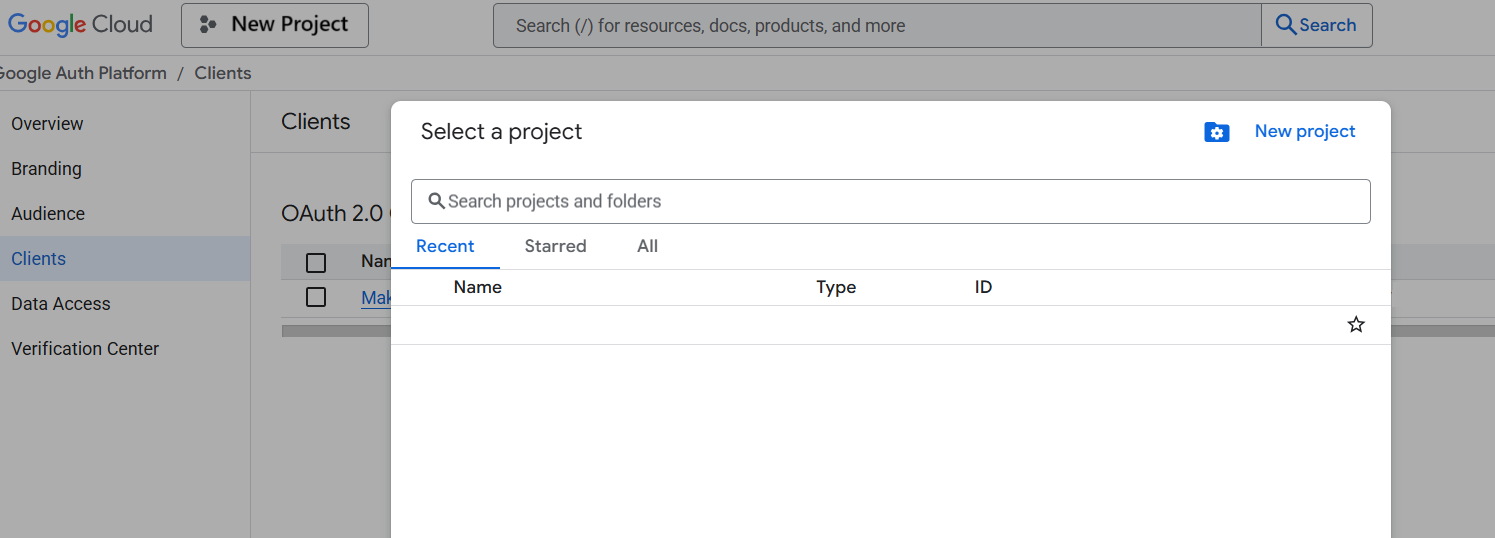Tick the checkbox beside the Mak client row

pos(316,297)
